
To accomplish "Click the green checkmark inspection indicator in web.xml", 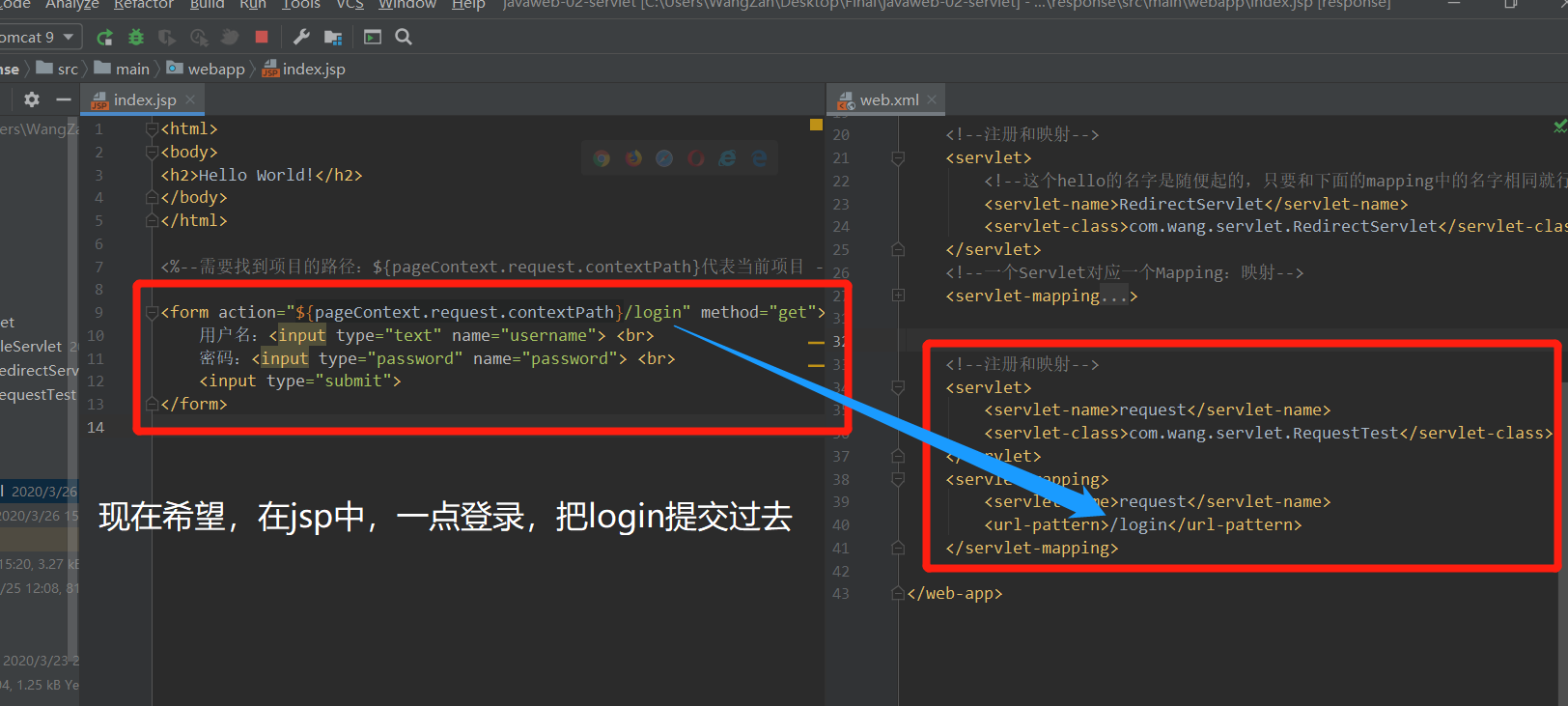I will [x=1559, y=126].
